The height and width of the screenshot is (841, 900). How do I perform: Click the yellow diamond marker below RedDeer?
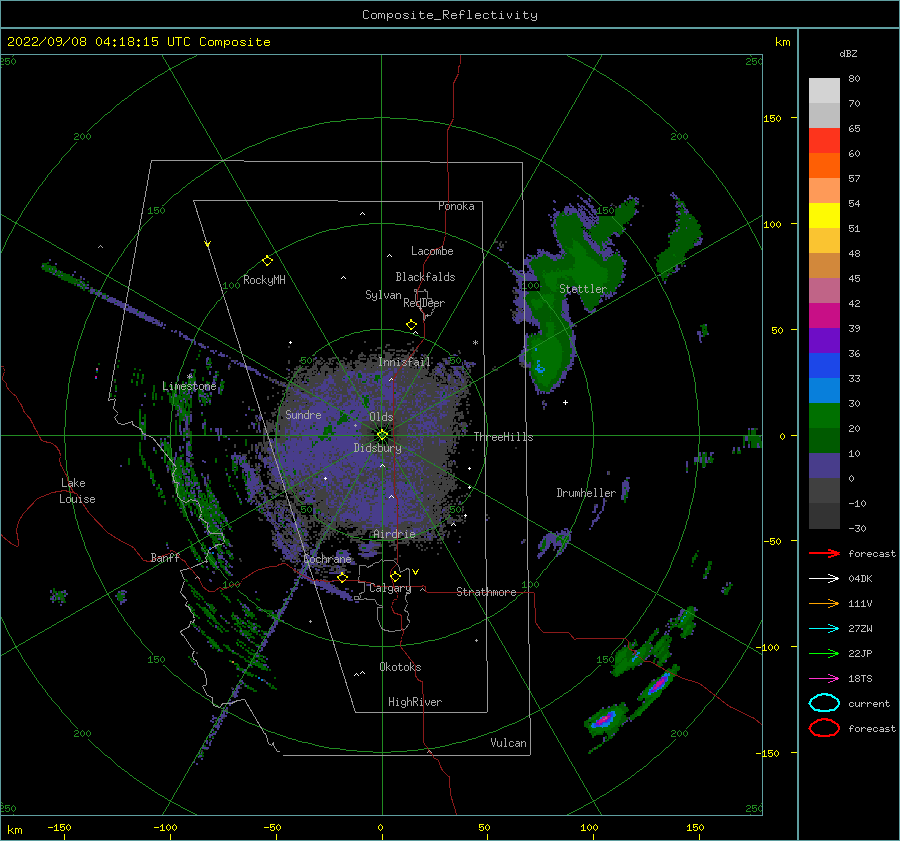(x=411, y=325)
